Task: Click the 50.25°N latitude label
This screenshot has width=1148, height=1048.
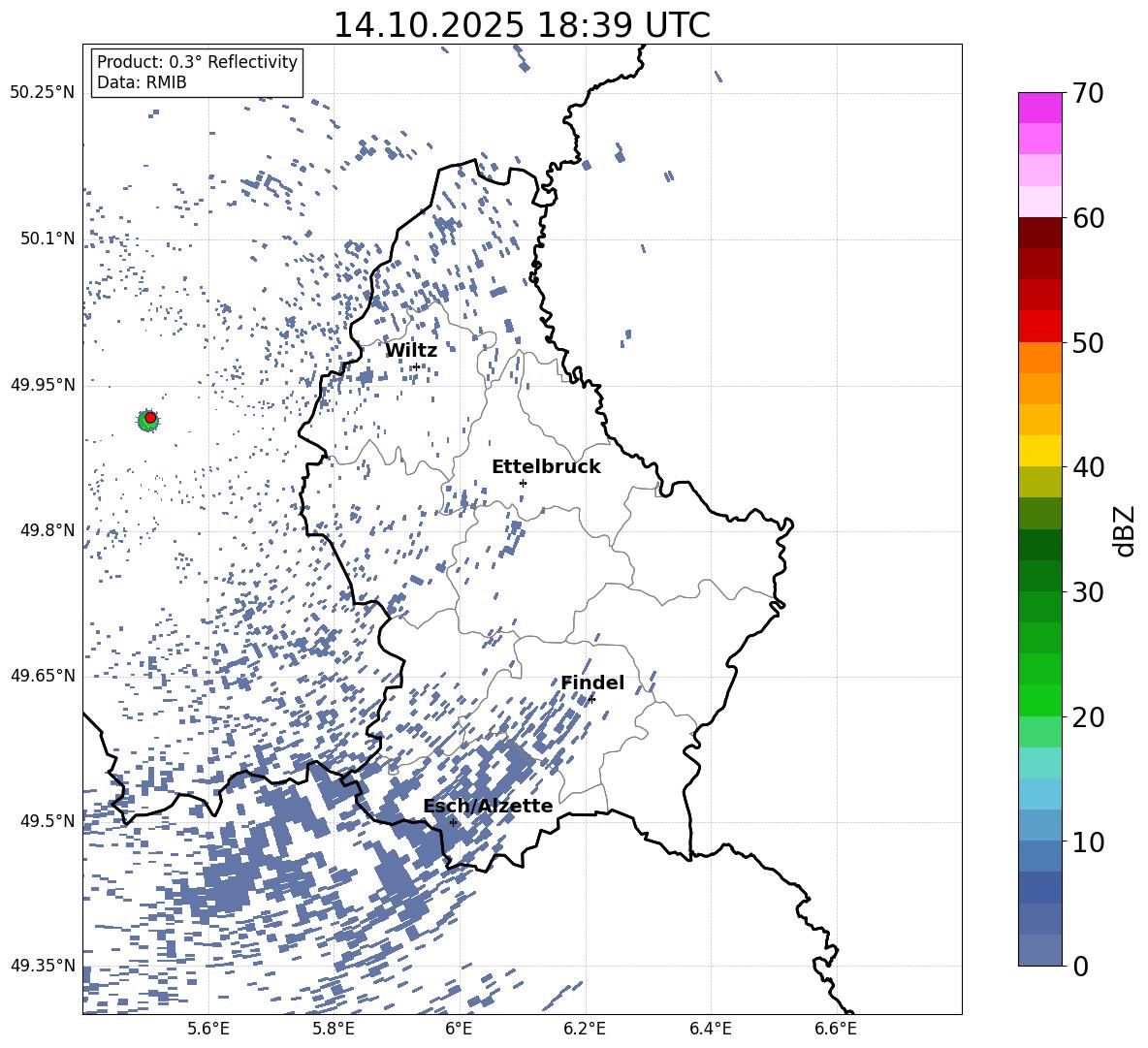Action: 43,93
